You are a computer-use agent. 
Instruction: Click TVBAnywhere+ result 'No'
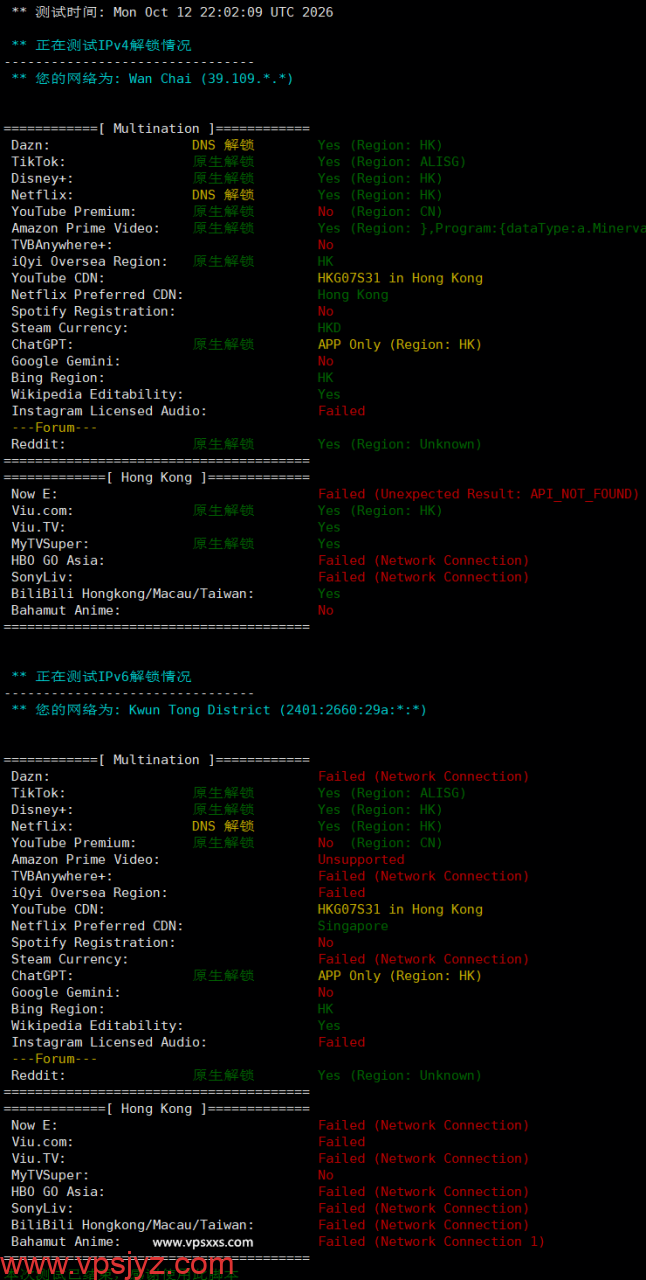point(326,244)
